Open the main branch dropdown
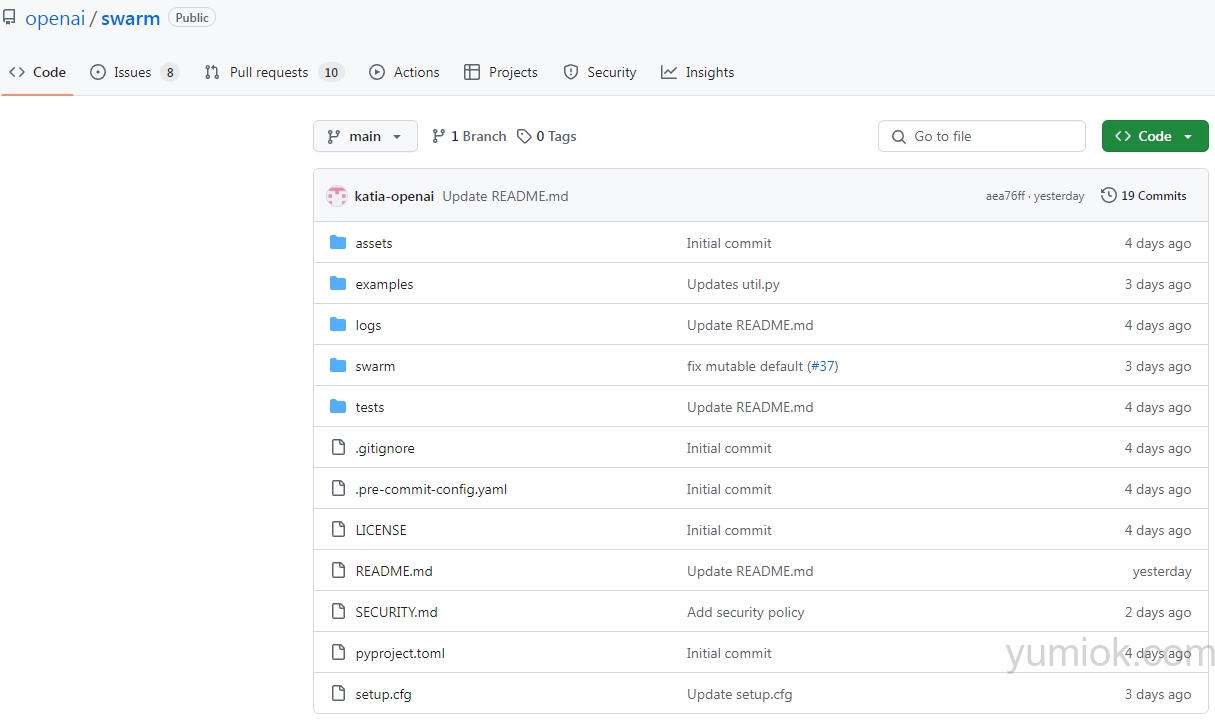 (365, 136)
